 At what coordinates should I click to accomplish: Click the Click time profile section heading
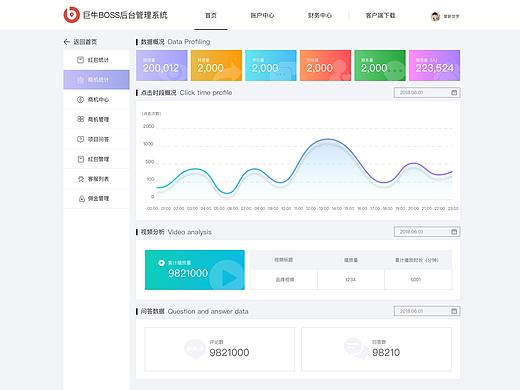[186, 92]
